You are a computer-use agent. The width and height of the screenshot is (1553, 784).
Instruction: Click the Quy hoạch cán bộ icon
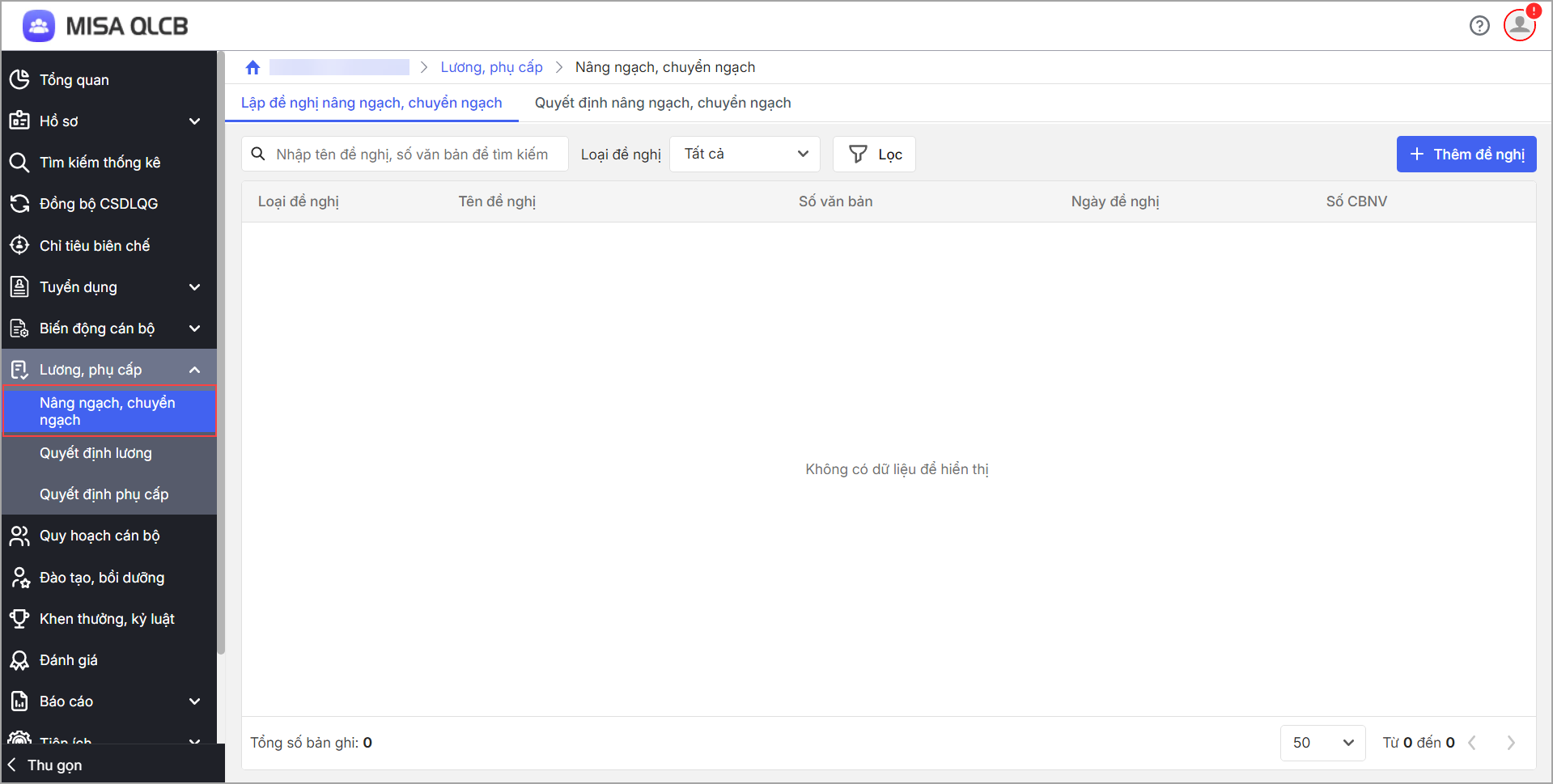click(x=19, y=536)
